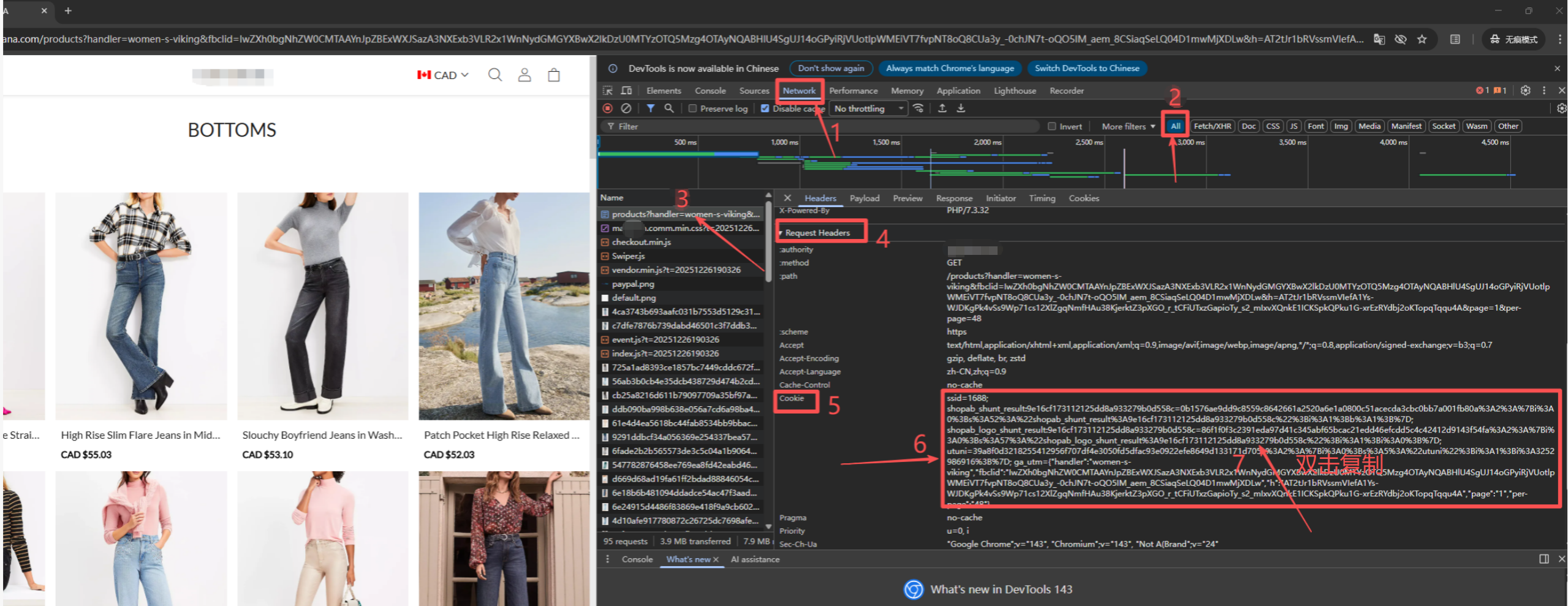Uncheck the Disable cache checkbox
The width and height of the screenshot is (1568, 606).
point(765,108)
